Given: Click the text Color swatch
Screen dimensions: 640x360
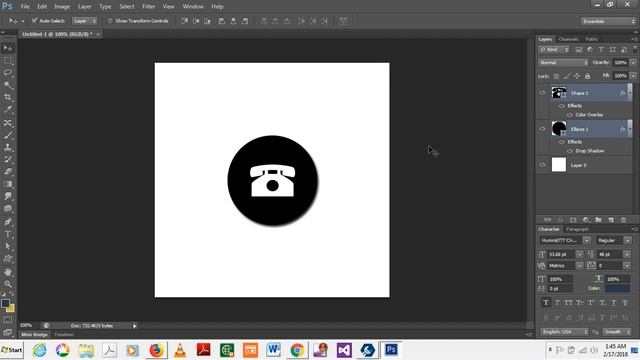Looking at the screenshot, I should point(618,288).
